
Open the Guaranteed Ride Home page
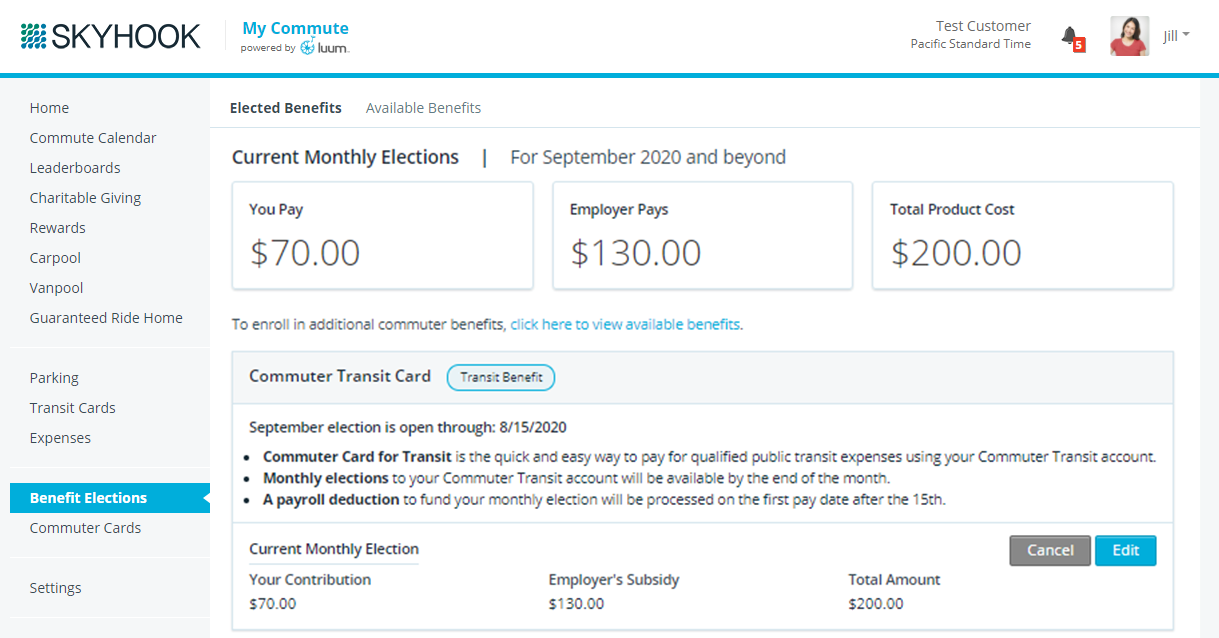[106, 318]
